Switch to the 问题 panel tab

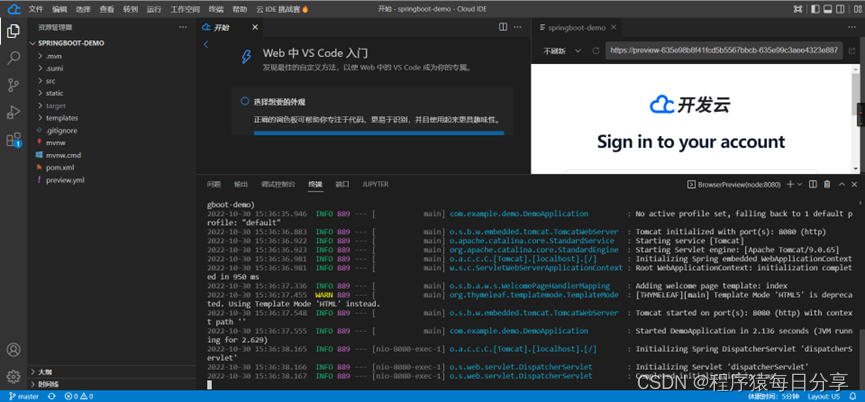[x=213, y=184]
